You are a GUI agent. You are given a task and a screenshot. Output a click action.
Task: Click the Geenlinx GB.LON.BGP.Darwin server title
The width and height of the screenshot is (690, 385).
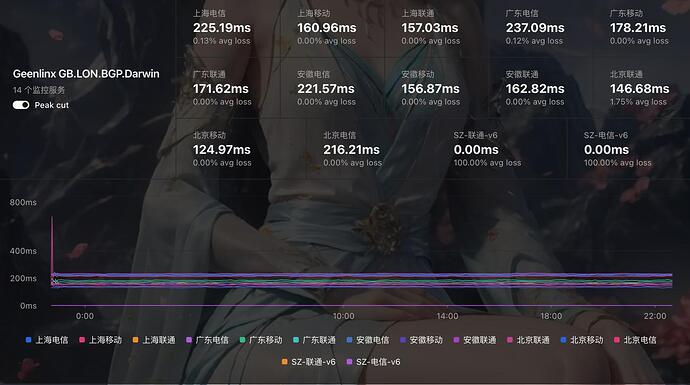[x=86, y=73]
